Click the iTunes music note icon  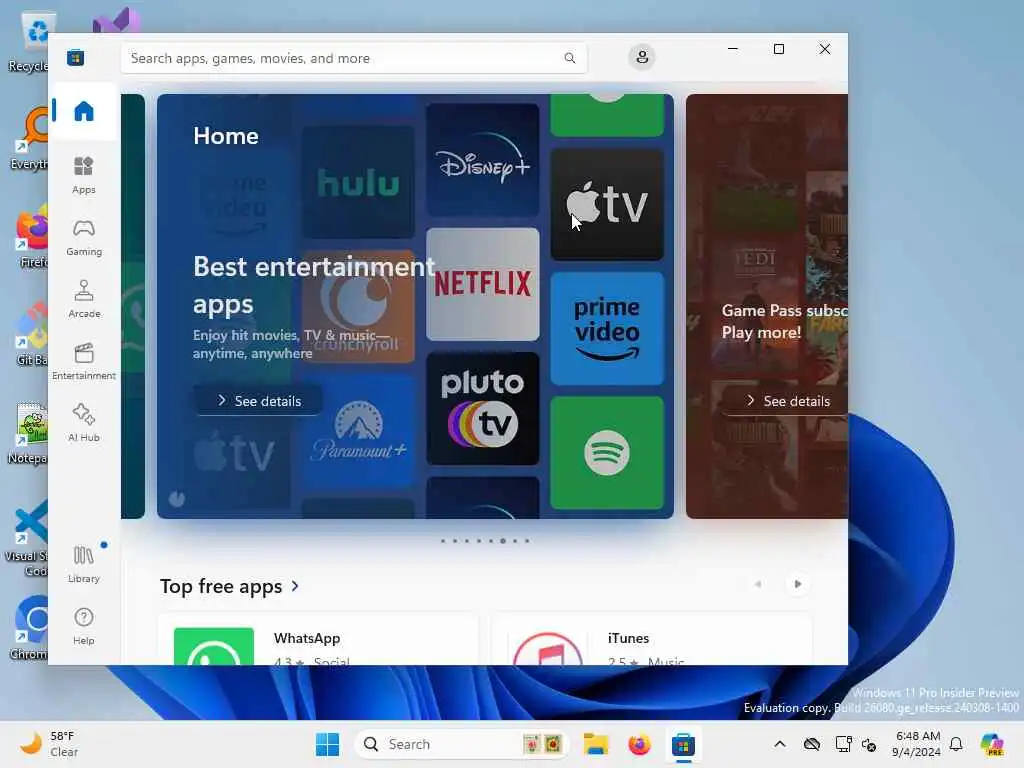(x=548, y=648)
